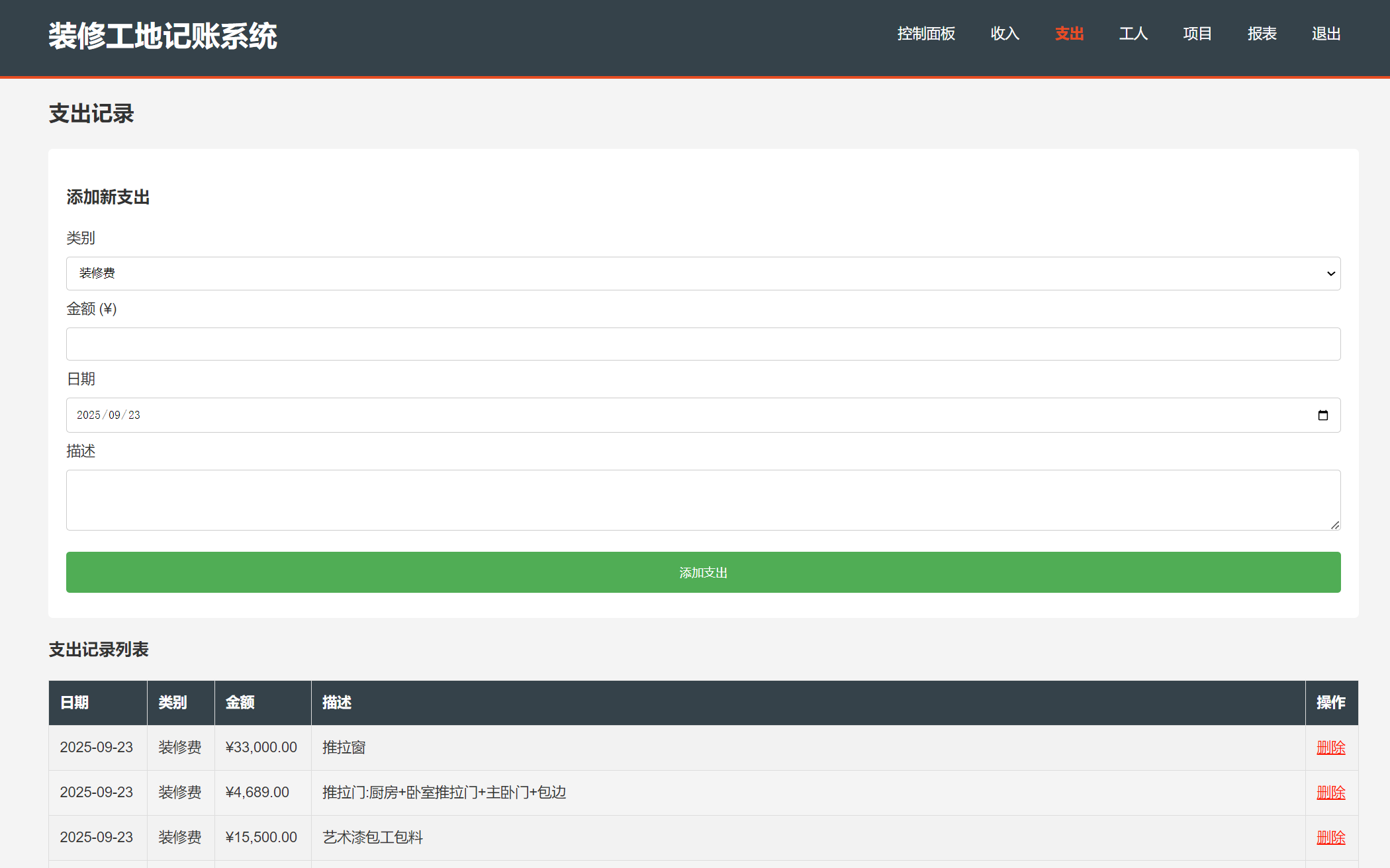Click the resize handle of the 描述 textarea

click(x=1334, y=525)
